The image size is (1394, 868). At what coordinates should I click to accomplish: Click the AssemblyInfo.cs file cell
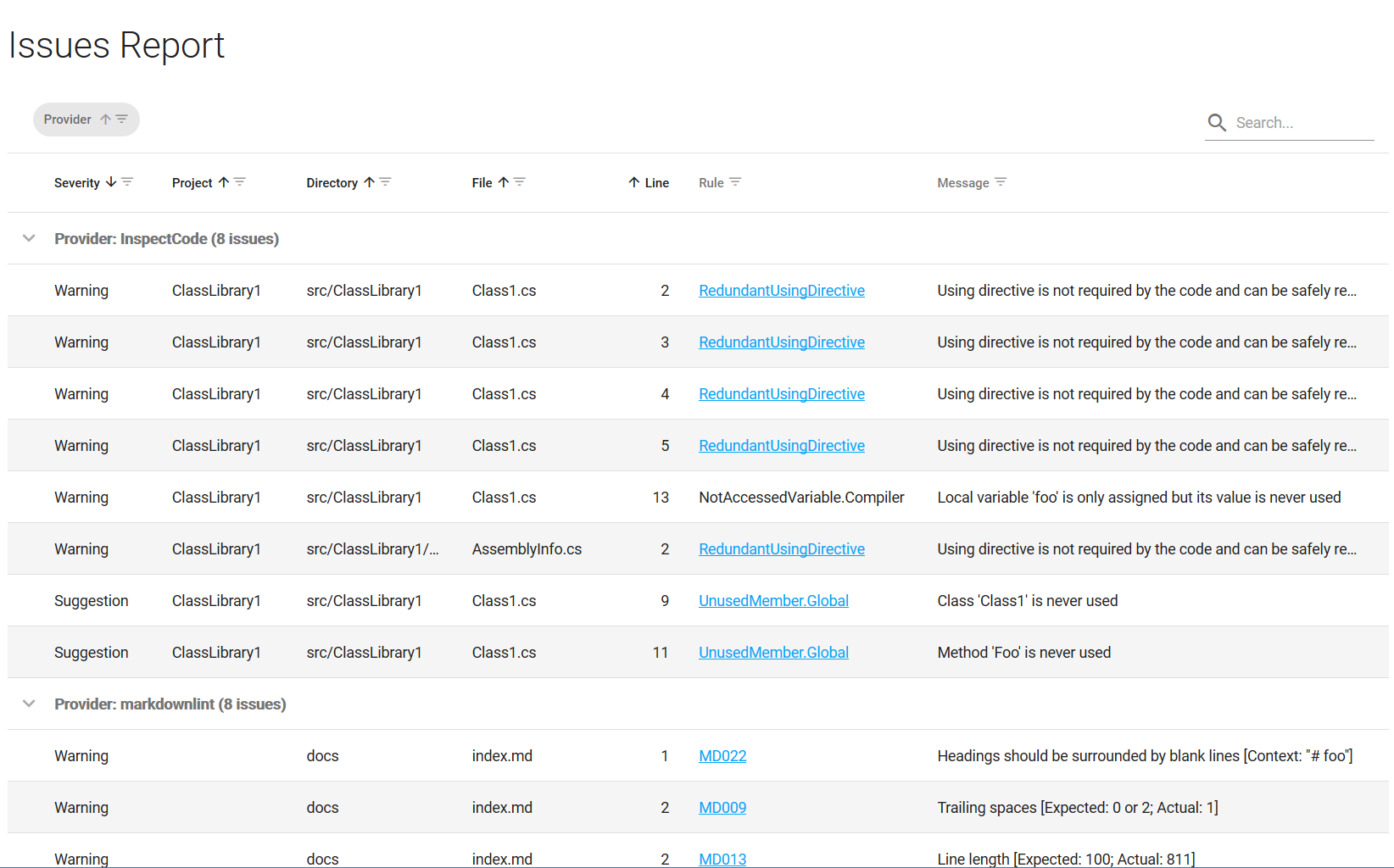(527, 549)
